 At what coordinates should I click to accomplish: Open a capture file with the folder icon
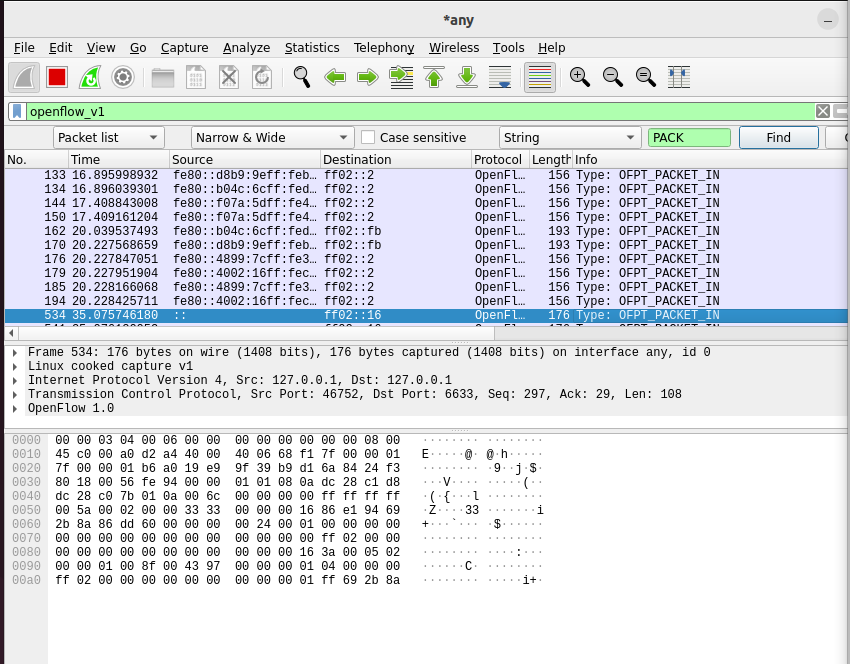click(163, 78)
